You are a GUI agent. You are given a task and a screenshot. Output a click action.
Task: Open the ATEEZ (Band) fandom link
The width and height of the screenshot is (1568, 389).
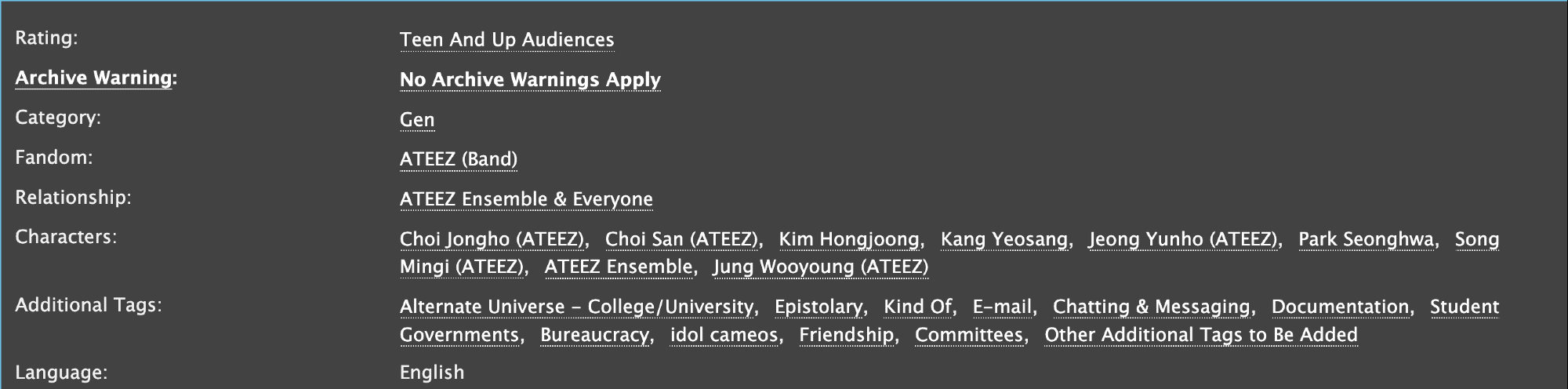point(459,159)
